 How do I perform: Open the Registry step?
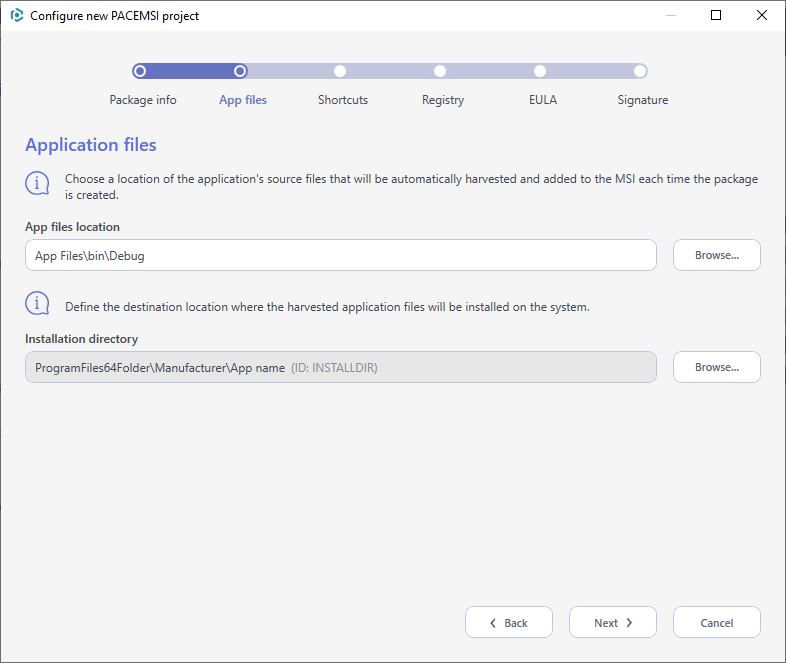(x=443, y=100)
